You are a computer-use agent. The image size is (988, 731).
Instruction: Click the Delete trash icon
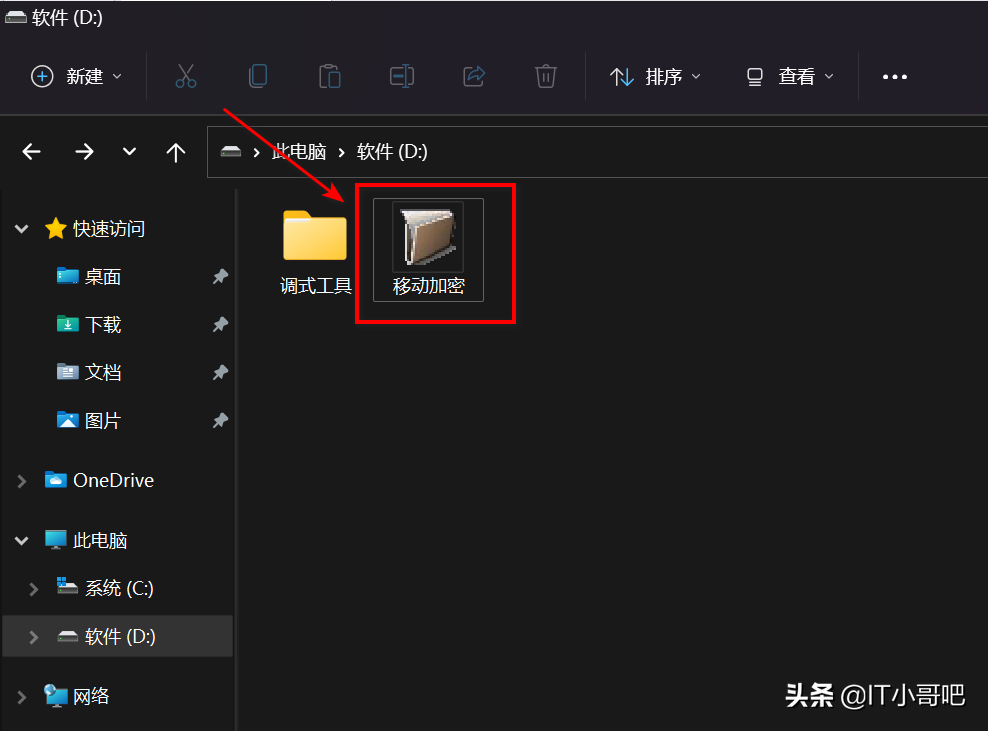(545, 76)
